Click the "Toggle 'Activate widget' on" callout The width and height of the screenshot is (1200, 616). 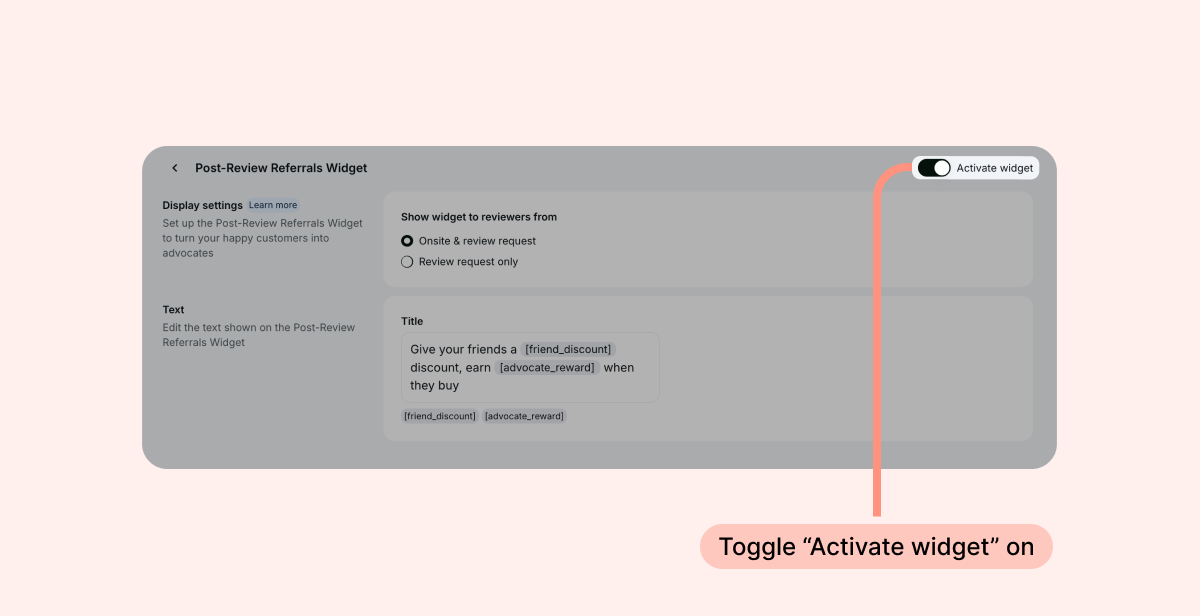876,547
